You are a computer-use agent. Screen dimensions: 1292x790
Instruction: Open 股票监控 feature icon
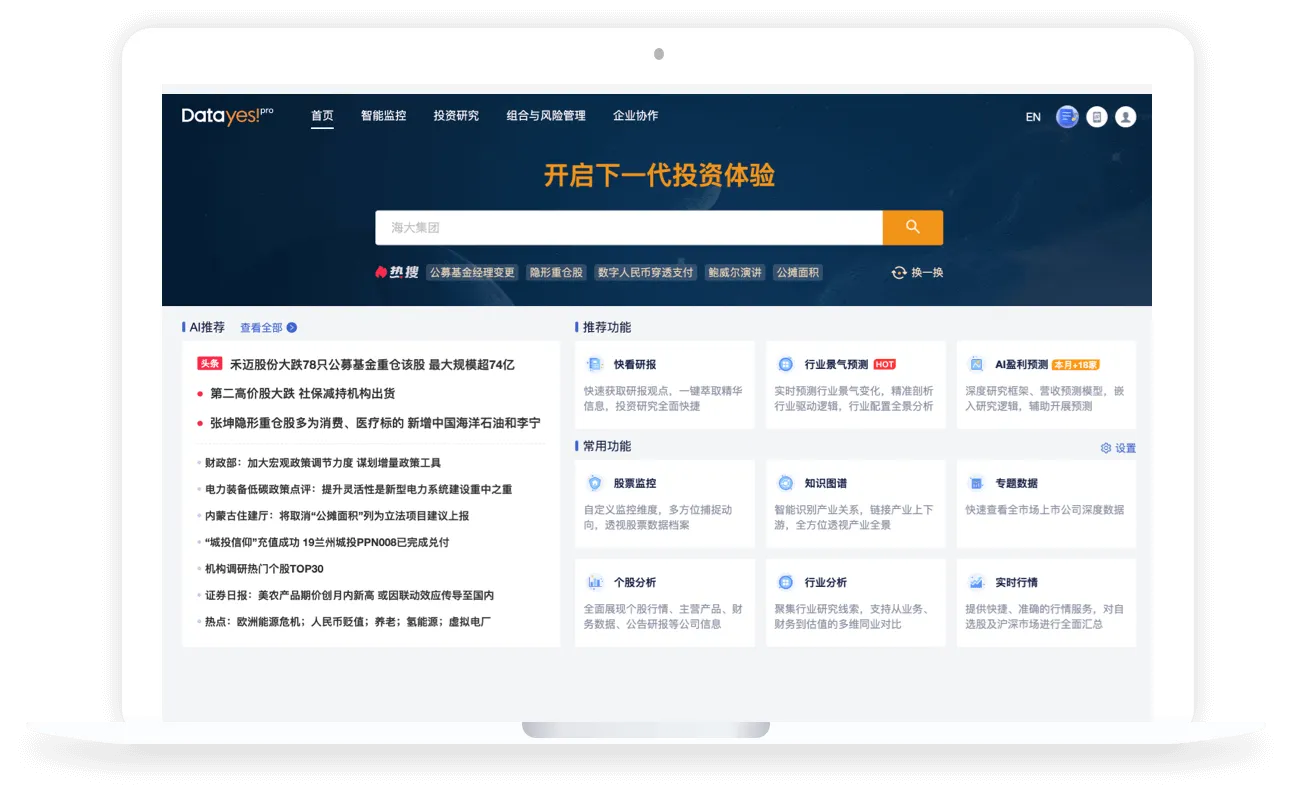594,483
